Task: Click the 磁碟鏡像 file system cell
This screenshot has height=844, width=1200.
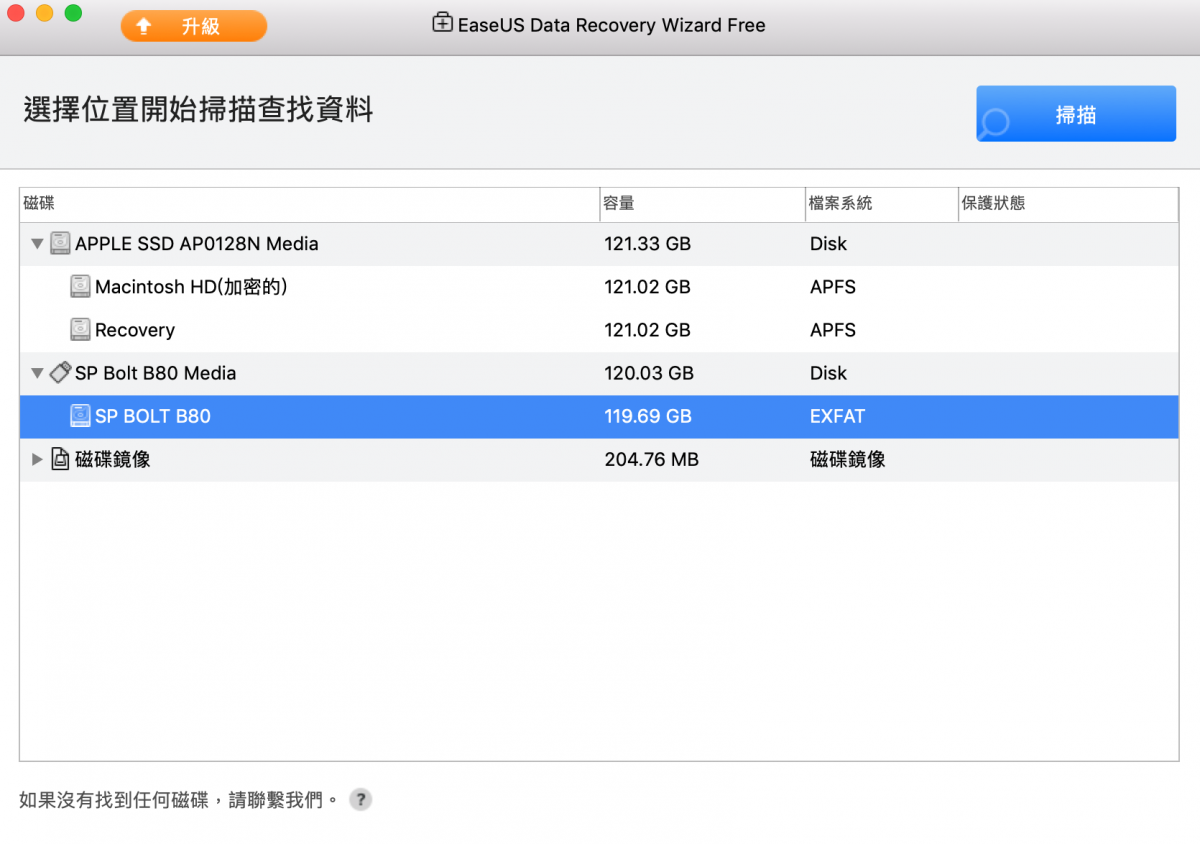Action: (848, 460)
